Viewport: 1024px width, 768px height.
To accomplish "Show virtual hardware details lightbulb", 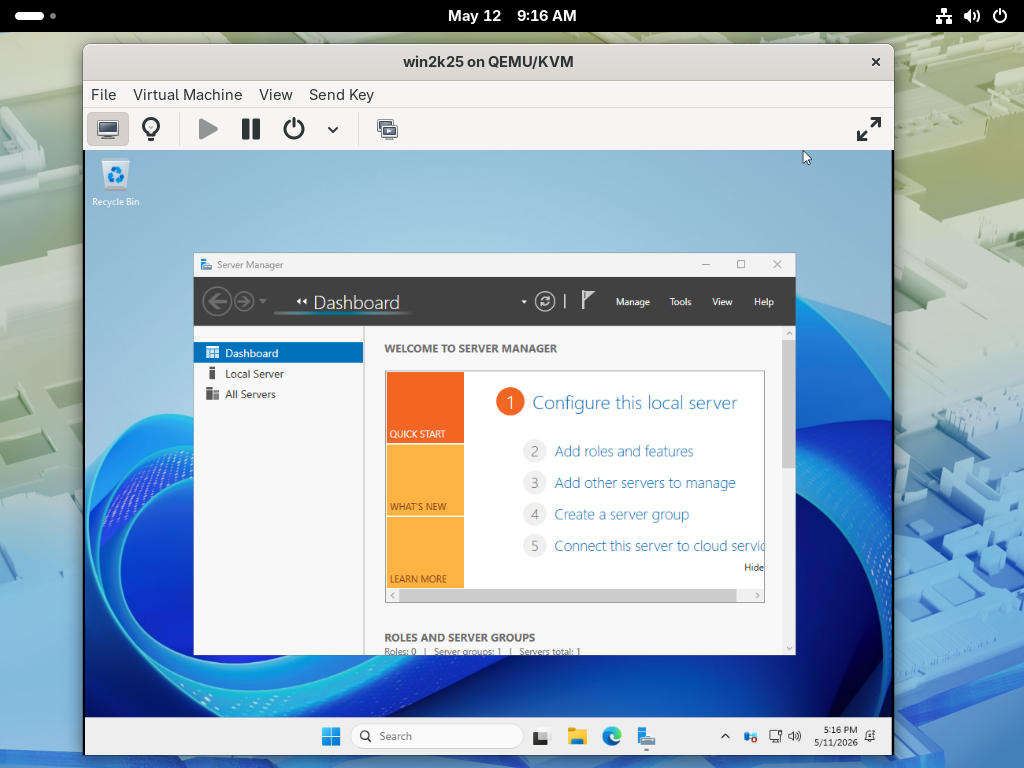I will point(151,129).
